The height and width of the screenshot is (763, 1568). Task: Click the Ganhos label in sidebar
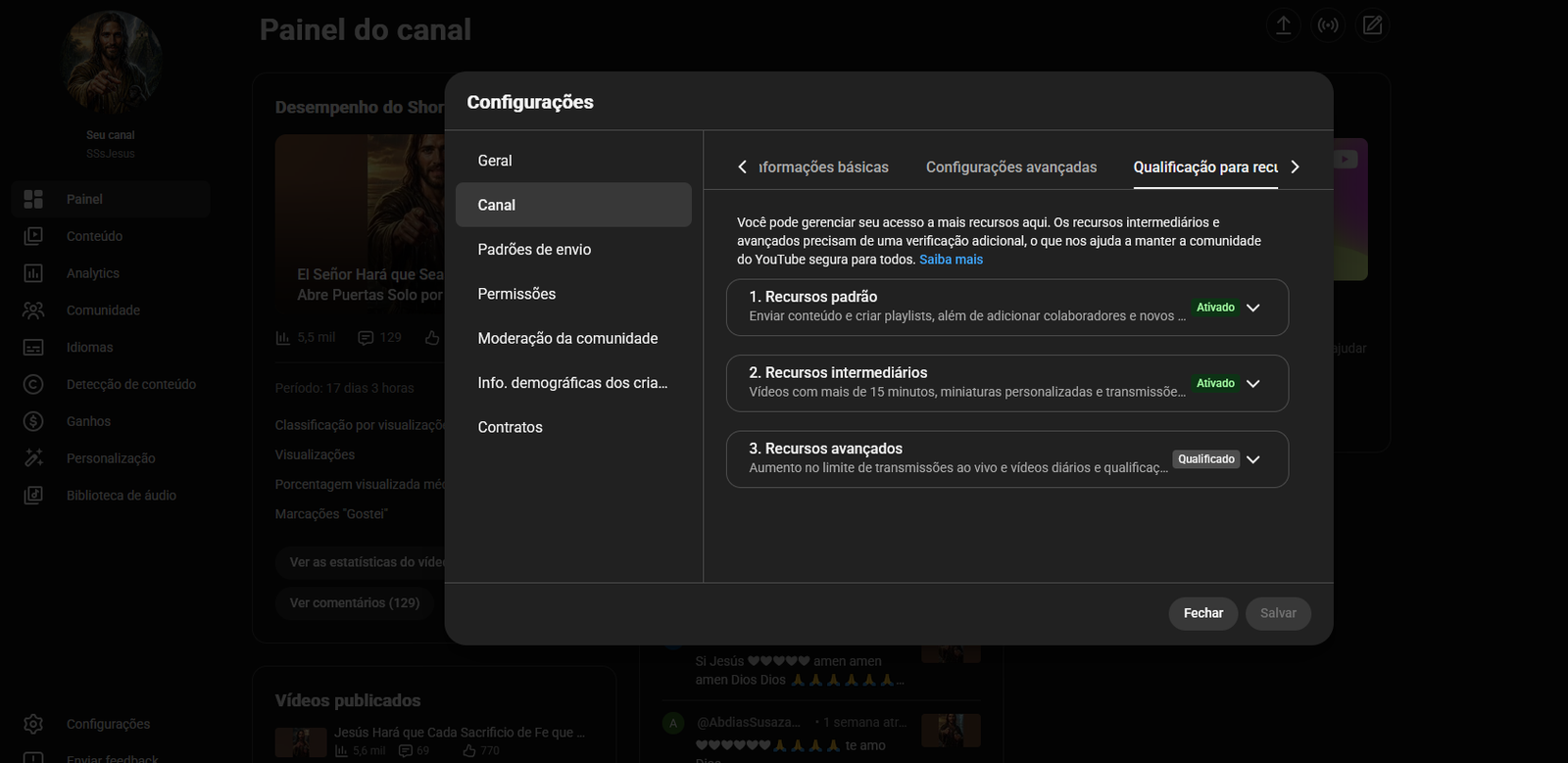pos(88,421)
